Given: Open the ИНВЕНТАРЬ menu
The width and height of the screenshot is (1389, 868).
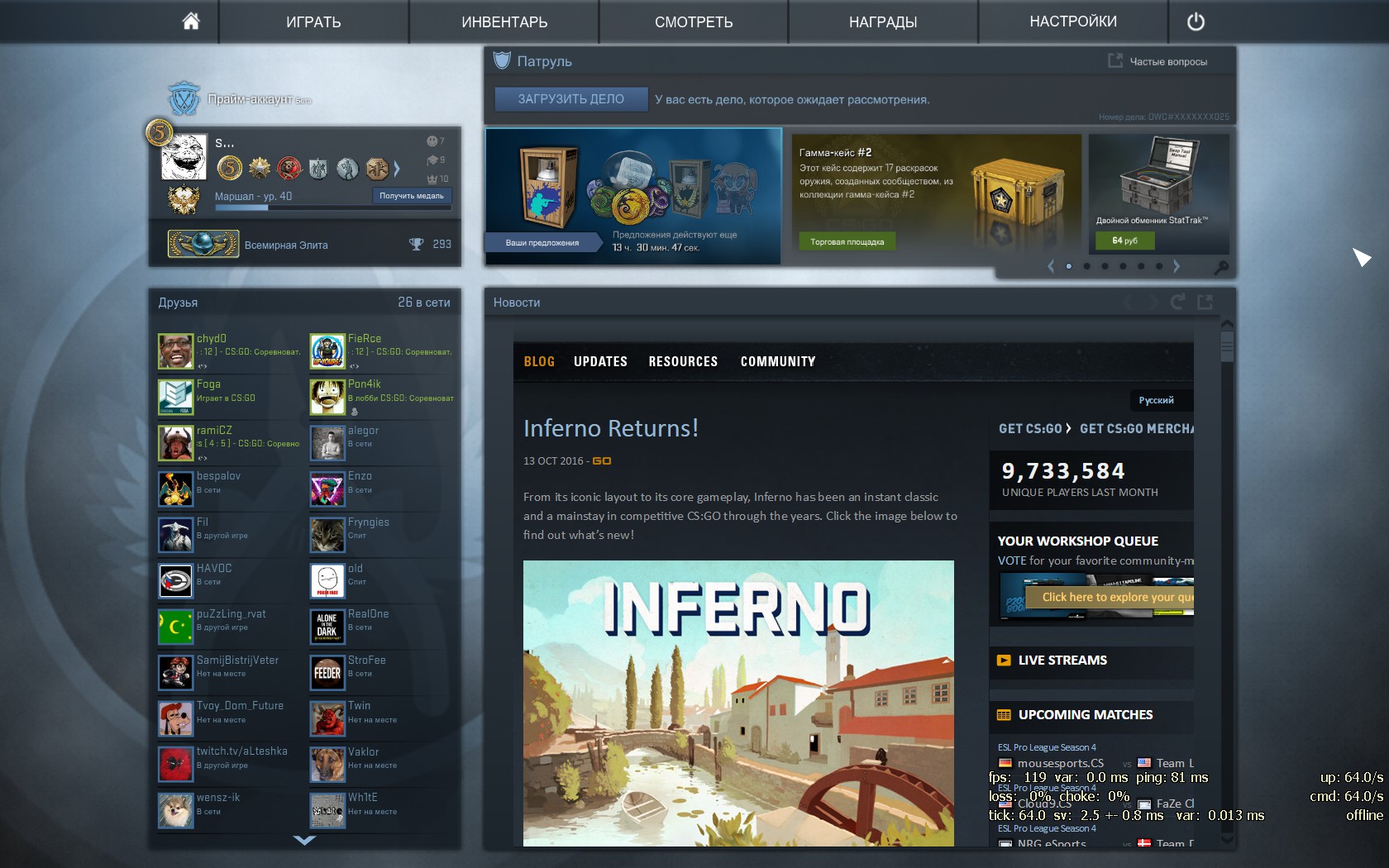Looking at the screenshot, I should click(x=504, y=21).
